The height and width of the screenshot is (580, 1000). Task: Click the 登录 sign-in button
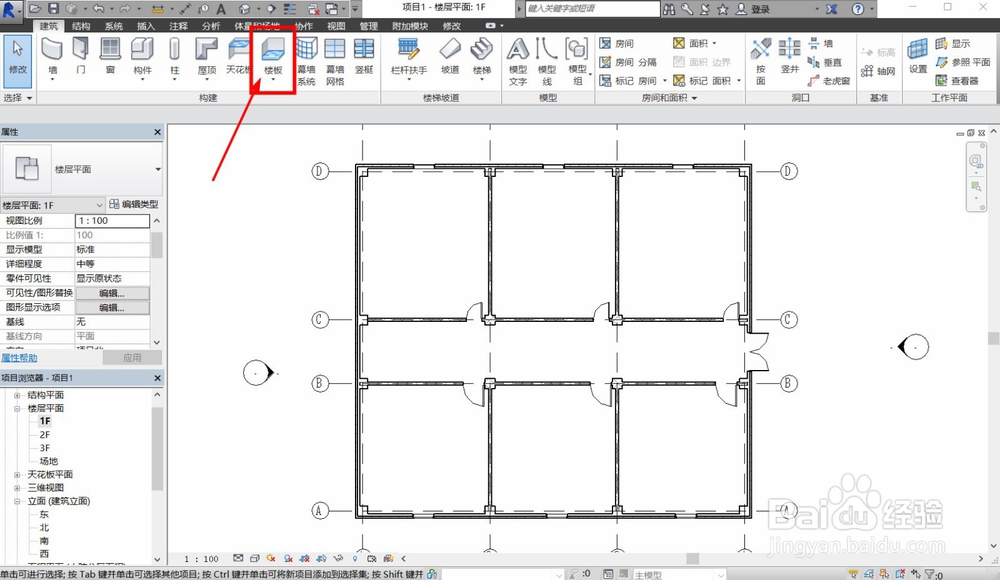click(753, 9)
